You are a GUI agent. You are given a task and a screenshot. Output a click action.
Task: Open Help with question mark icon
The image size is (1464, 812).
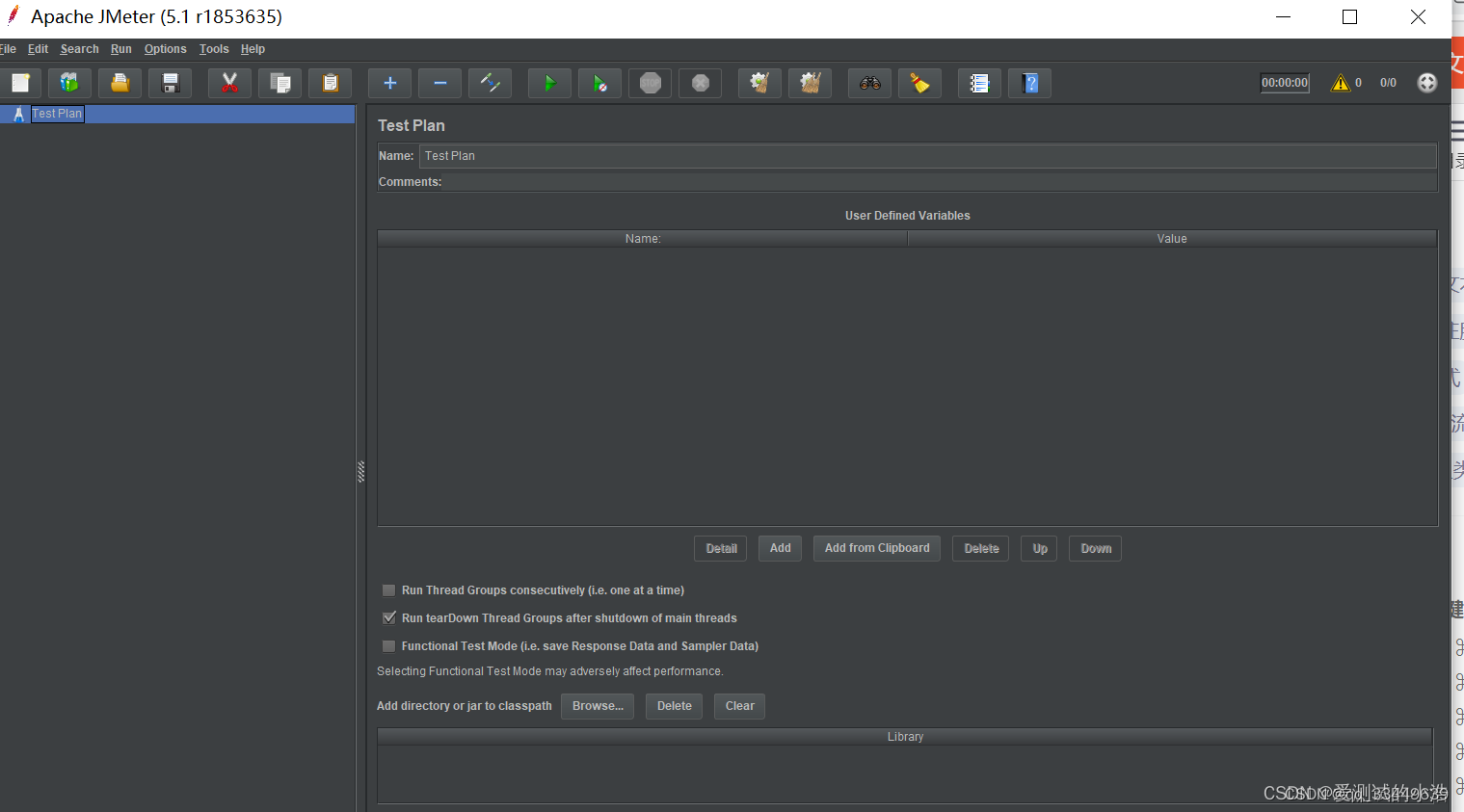1029,83
